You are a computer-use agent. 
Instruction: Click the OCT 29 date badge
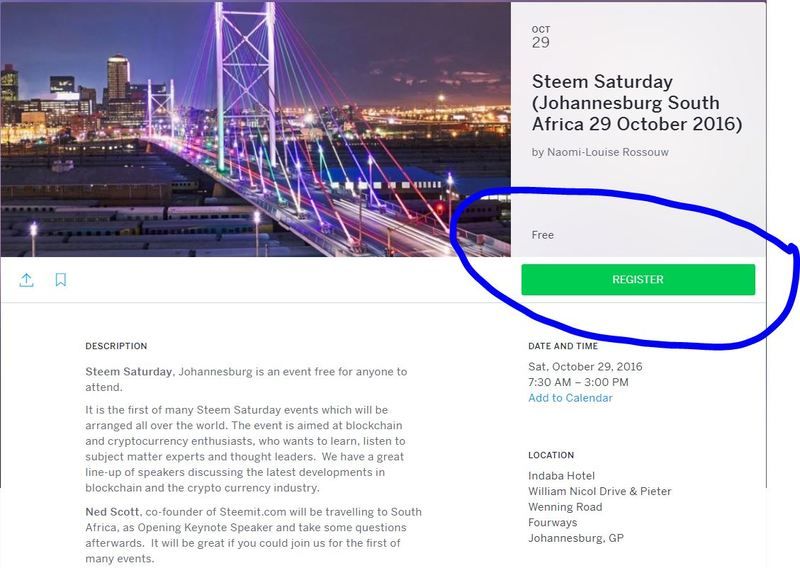(541, 37)
